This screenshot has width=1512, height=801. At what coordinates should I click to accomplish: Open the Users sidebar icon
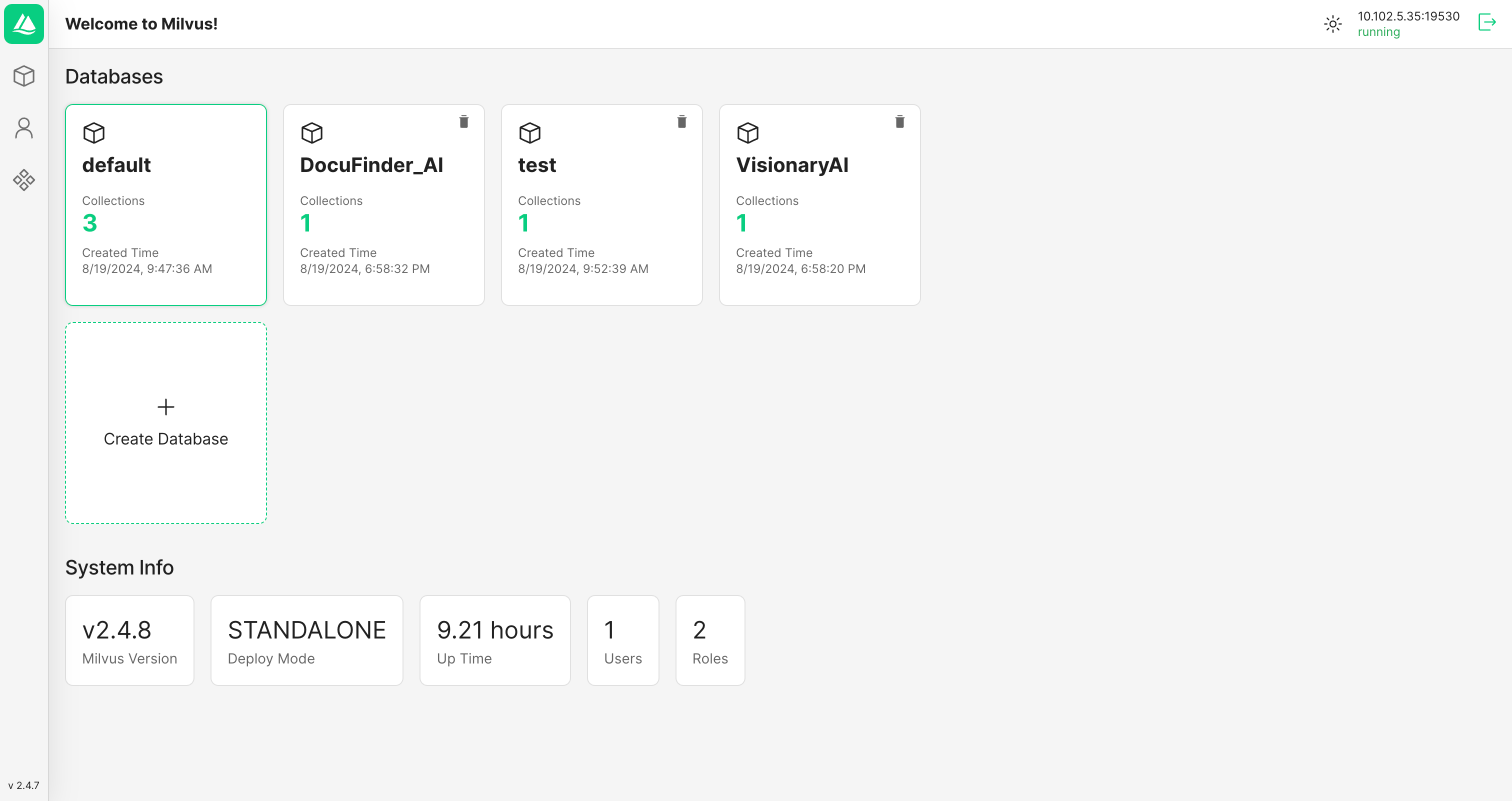[24, 128]
